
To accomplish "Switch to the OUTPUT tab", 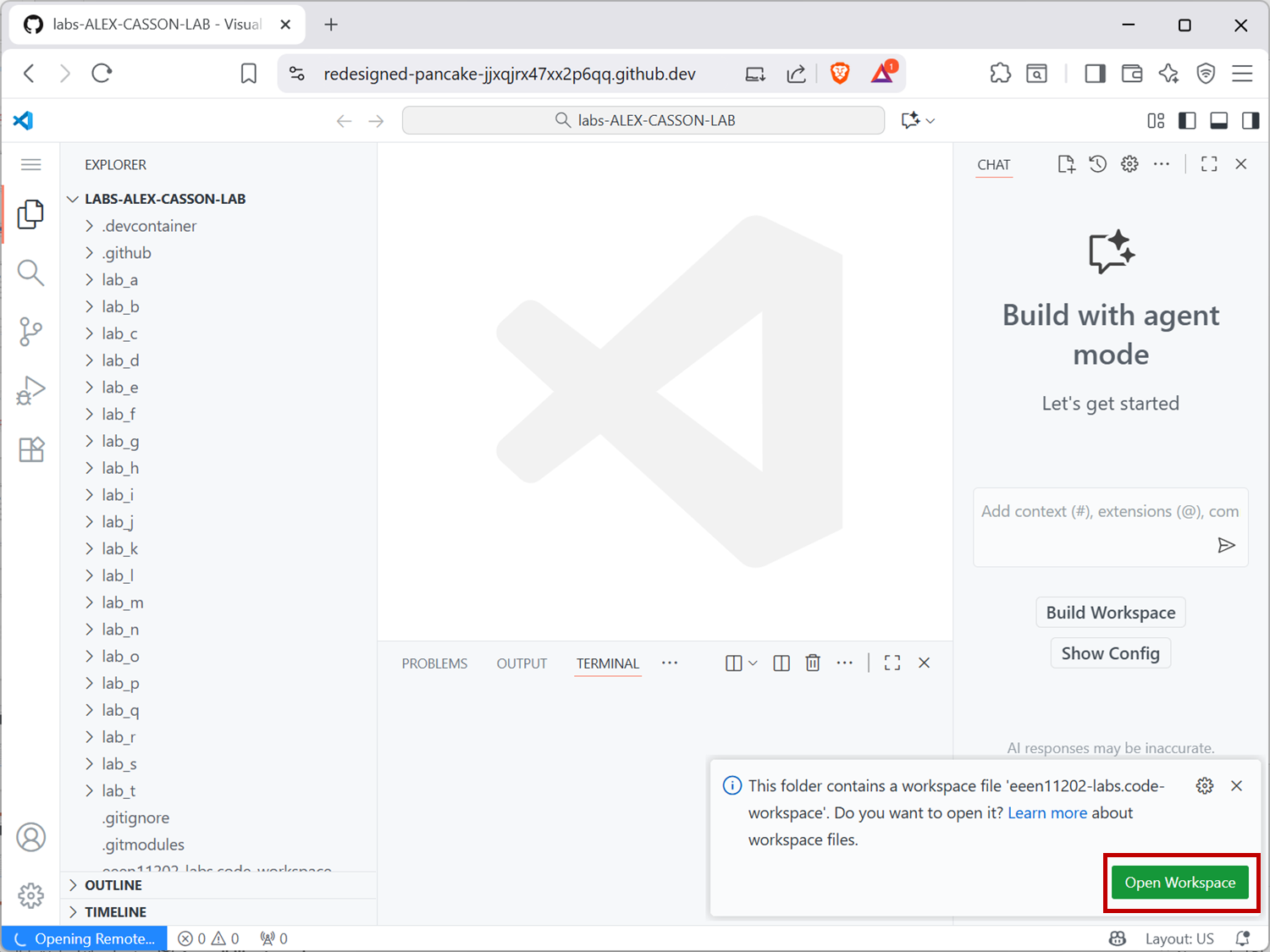I will (x=522, y=663).
